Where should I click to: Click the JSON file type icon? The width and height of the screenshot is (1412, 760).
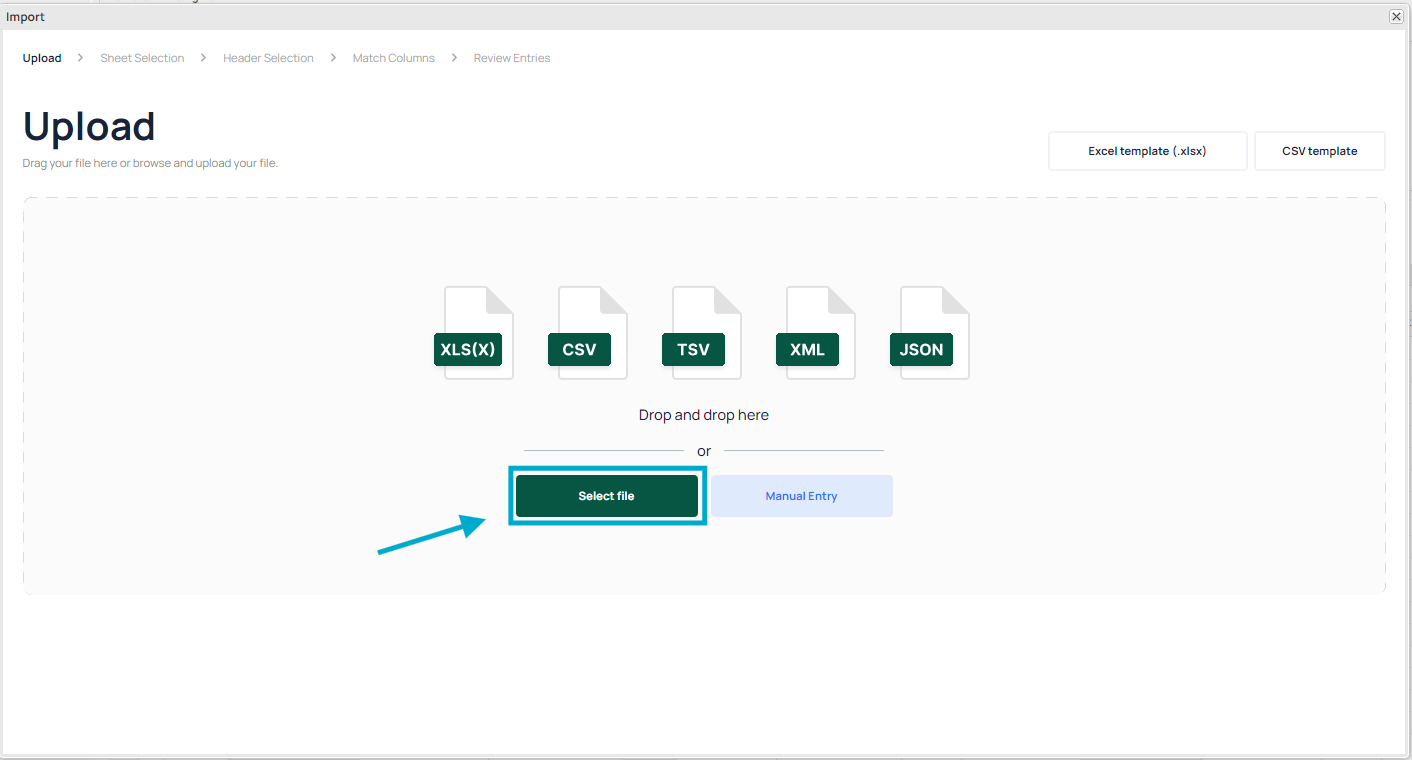(x=929, y=333)
